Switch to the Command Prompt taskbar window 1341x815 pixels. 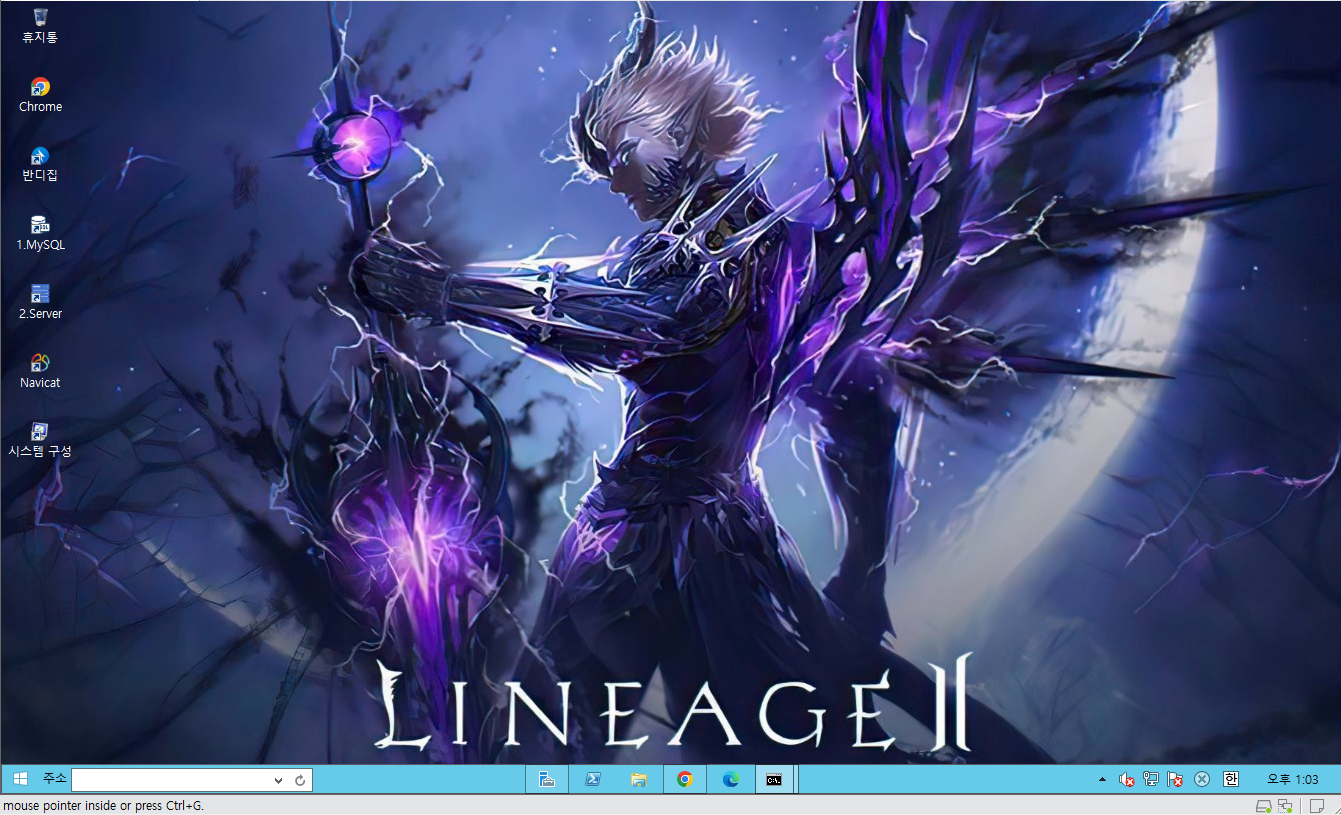(x=774, y=780)
